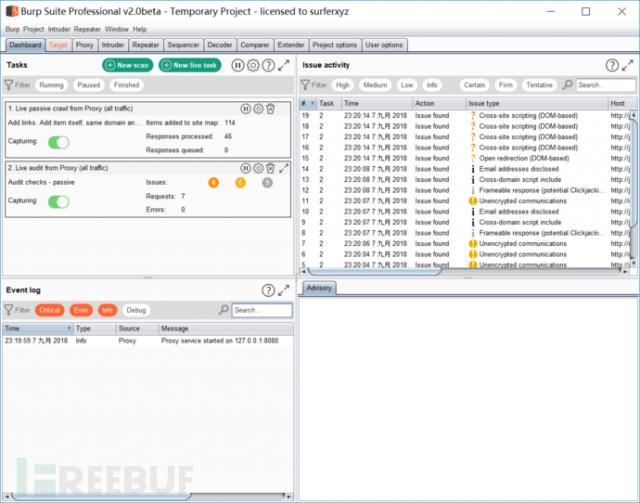Screen dimensions: 640x503
Task: Sort event log by Time column header
Action: (38, 328)
